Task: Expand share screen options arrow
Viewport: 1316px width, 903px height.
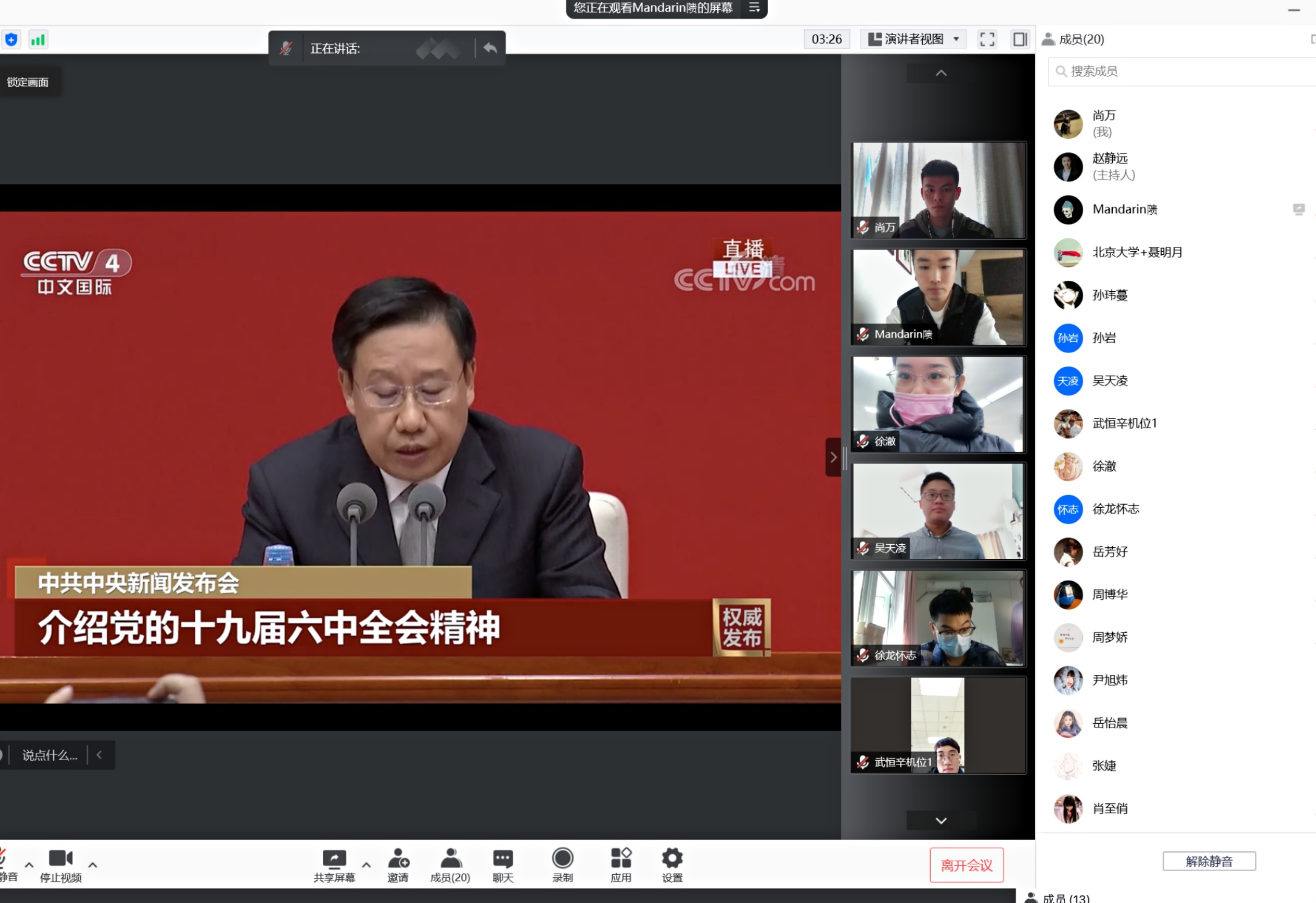Action: click(366, 865)
